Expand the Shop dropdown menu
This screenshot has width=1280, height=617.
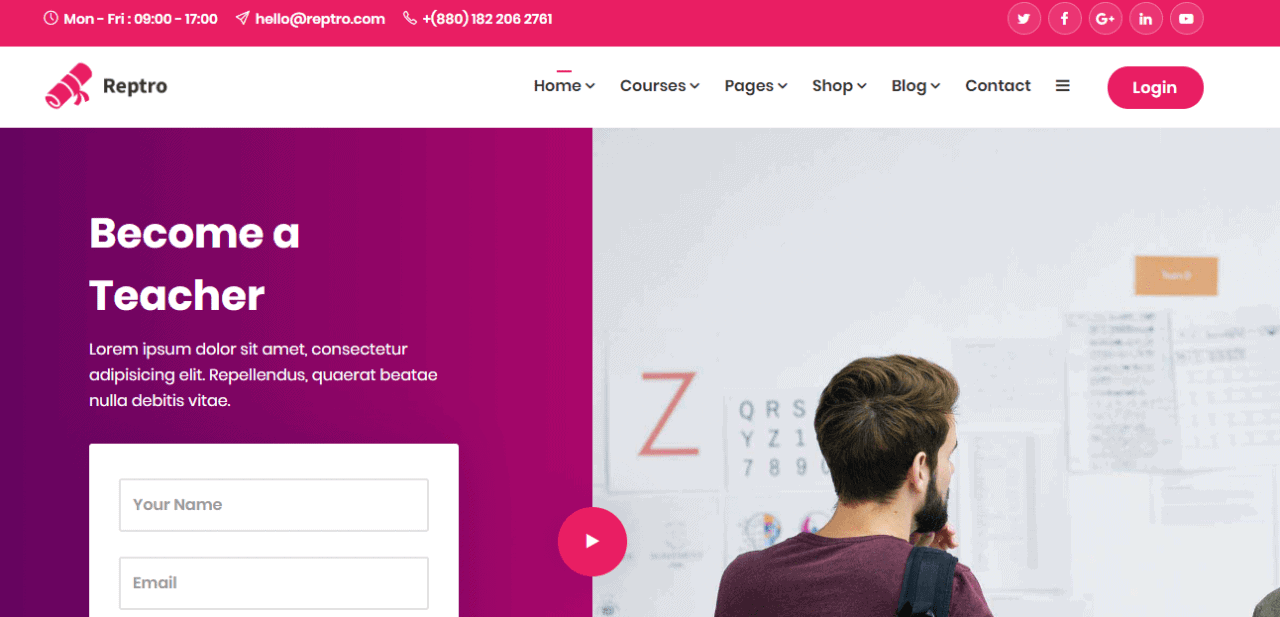(839, 86)
